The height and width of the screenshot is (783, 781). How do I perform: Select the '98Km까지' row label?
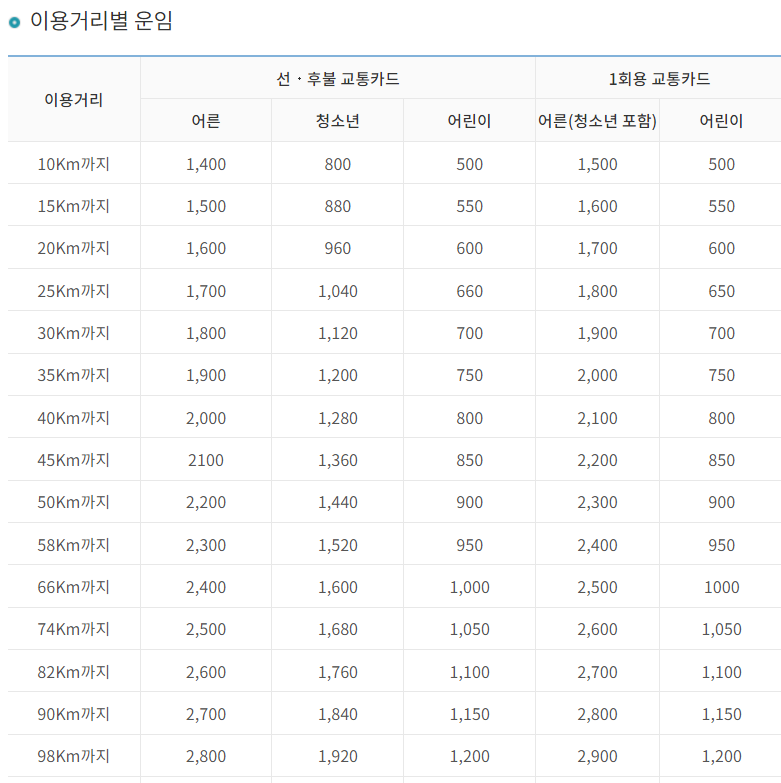74,756
